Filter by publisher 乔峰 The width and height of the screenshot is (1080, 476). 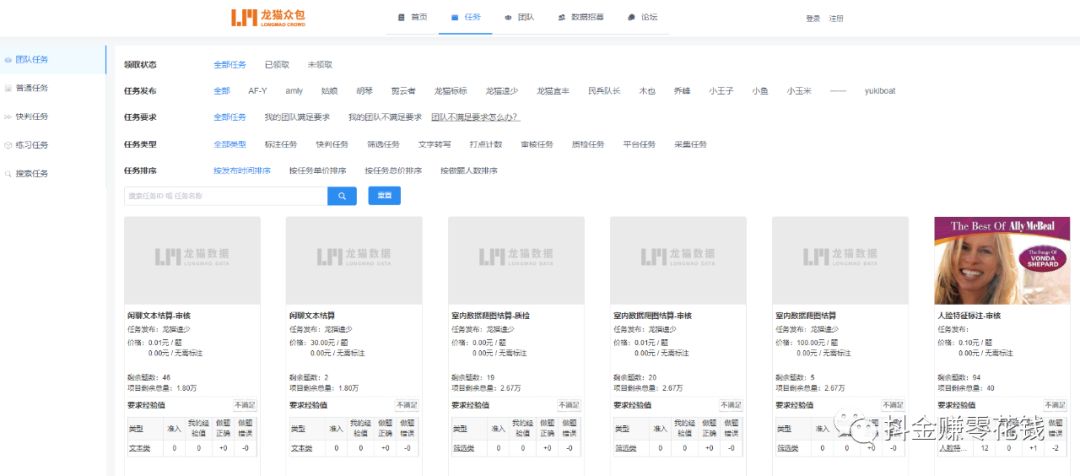coord(682,91)
